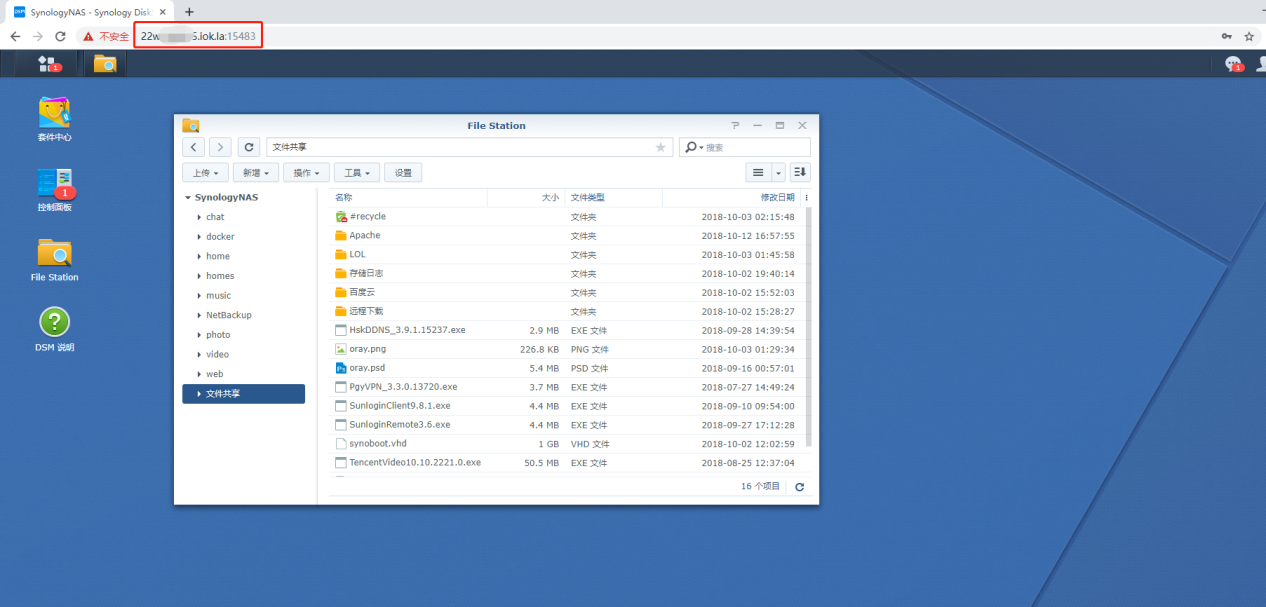This screenshot has width=1266, height=607.
Task: Expand the chat folder in tree
Action: pyautogui.click(x=199, y=217)
